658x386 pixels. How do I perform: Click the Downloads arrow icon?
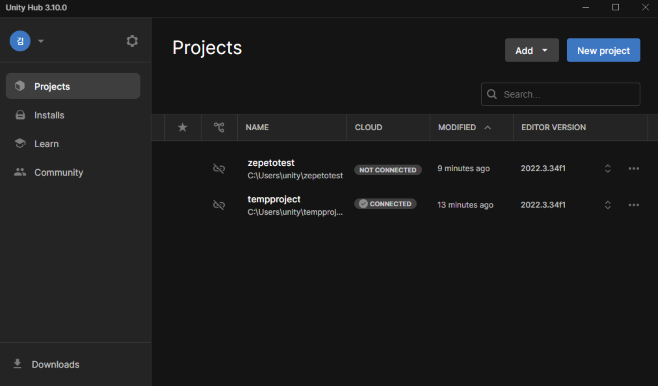click(x=17, y=363)
